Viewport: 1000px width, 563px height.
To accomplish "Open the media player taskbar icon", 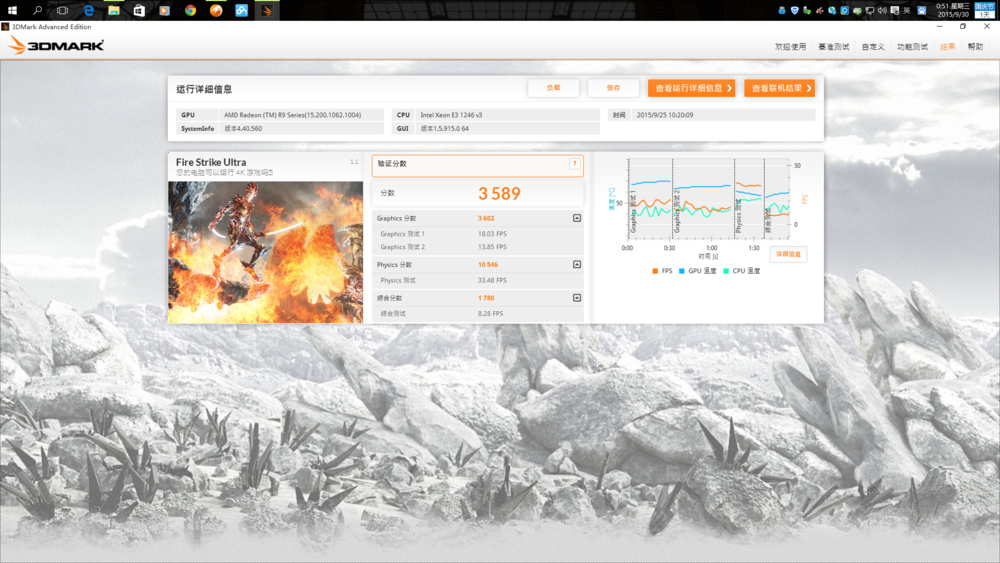I will [x=165, y=10].
